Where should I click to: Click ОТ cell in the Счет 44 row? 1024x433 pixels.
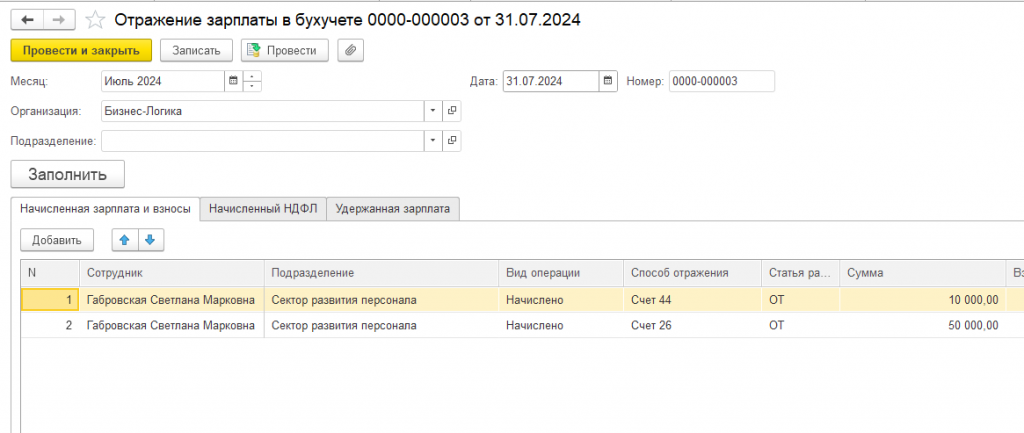[801, 300]
